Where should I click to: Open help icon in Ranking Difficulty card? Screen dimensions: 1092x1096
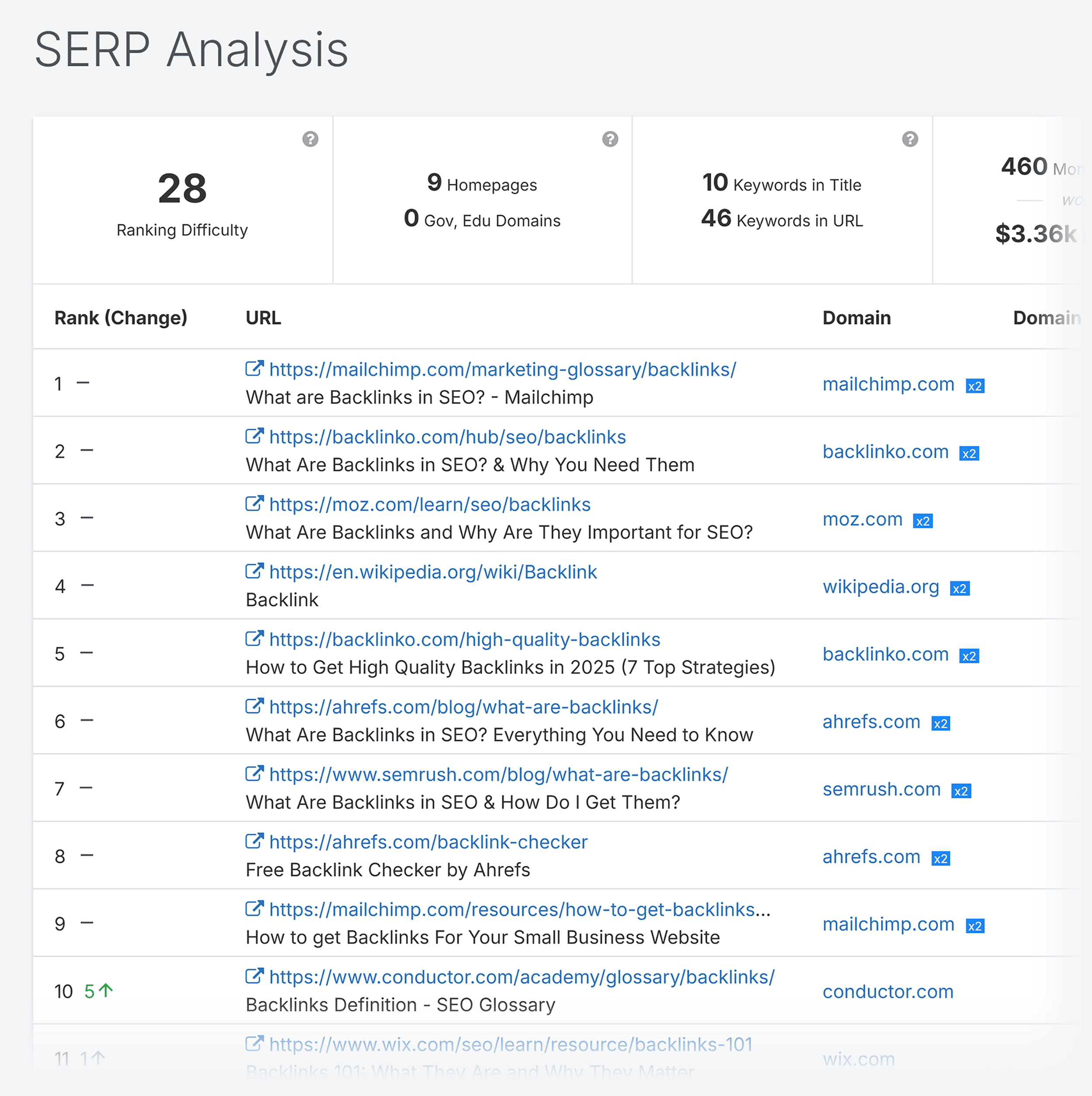(310, 139)
